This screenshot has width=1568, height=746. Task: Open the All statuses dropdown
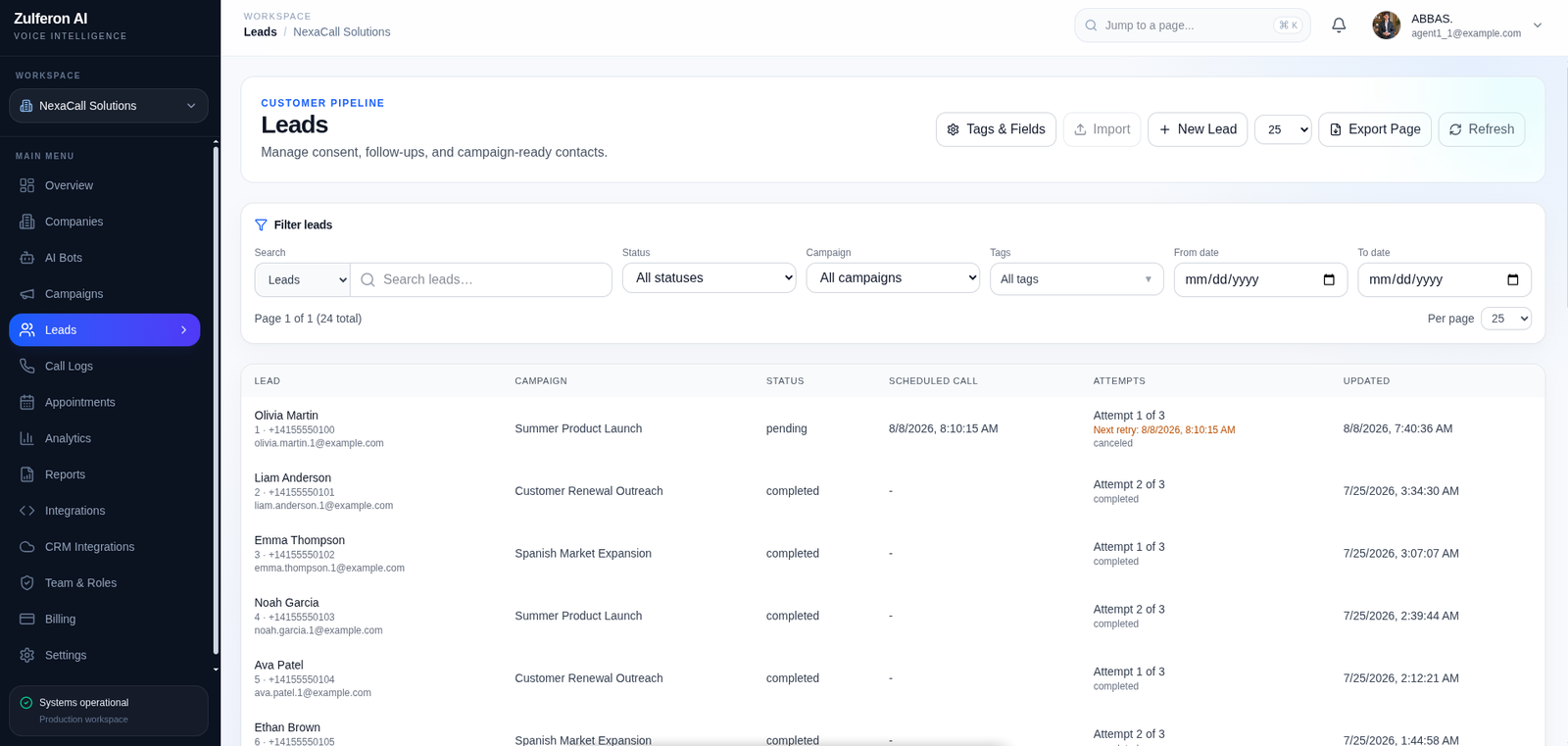click(x=710, y=278)
